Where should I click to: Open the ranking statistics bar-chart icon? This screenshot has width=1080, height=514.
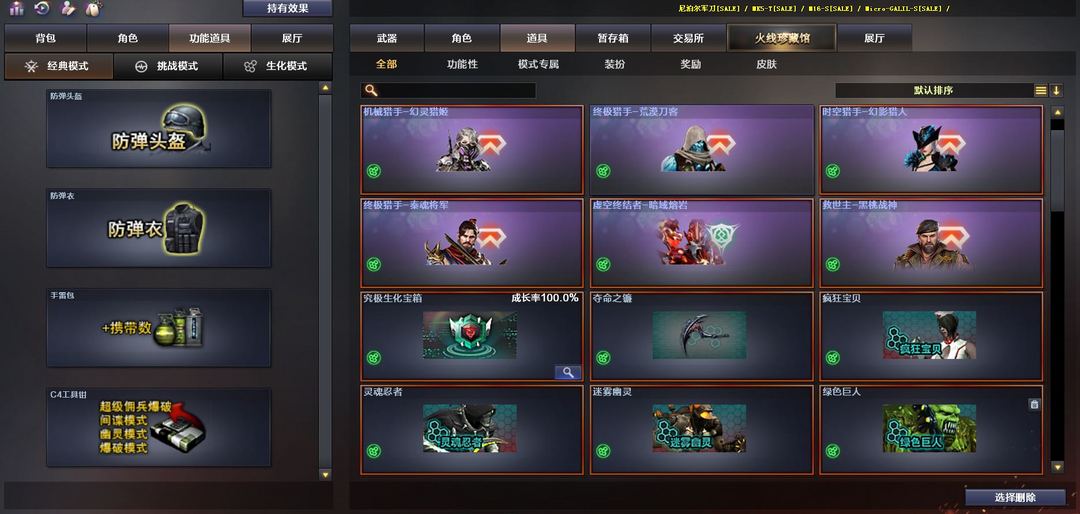click(x=15, y=8)
